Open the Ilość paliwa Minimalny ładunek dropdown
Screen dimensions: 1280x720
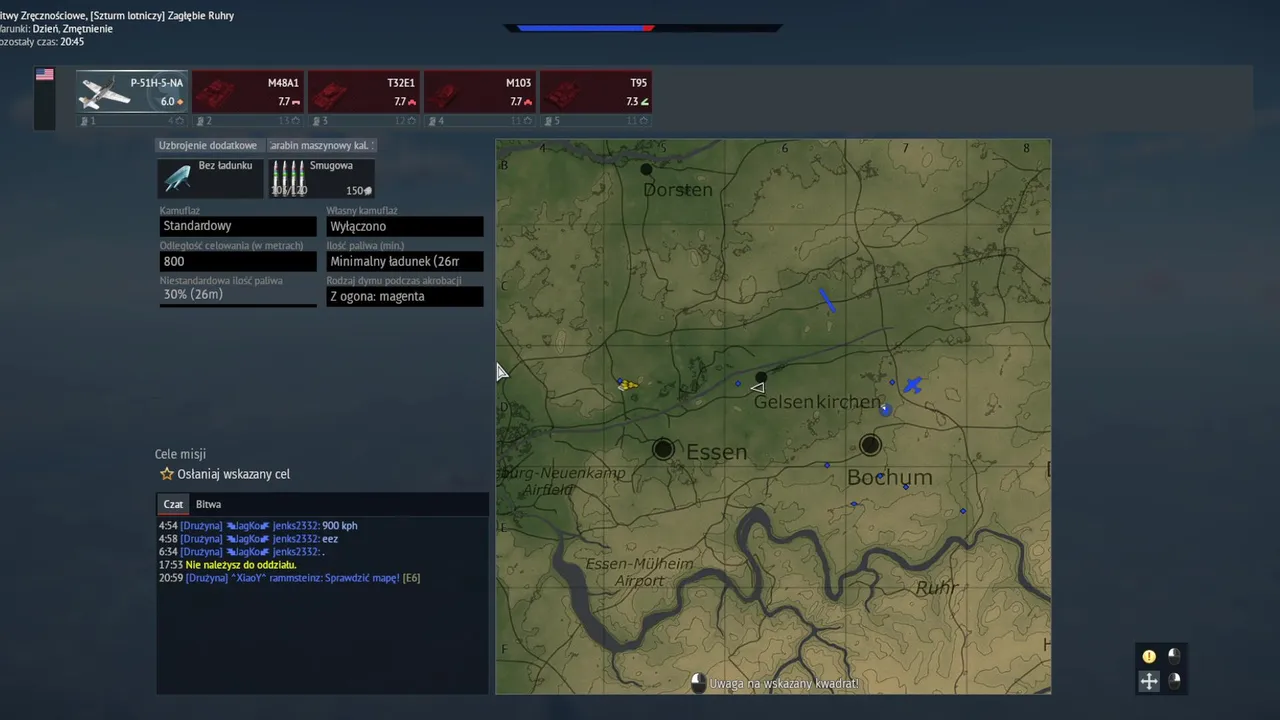[x=404, y=261]
